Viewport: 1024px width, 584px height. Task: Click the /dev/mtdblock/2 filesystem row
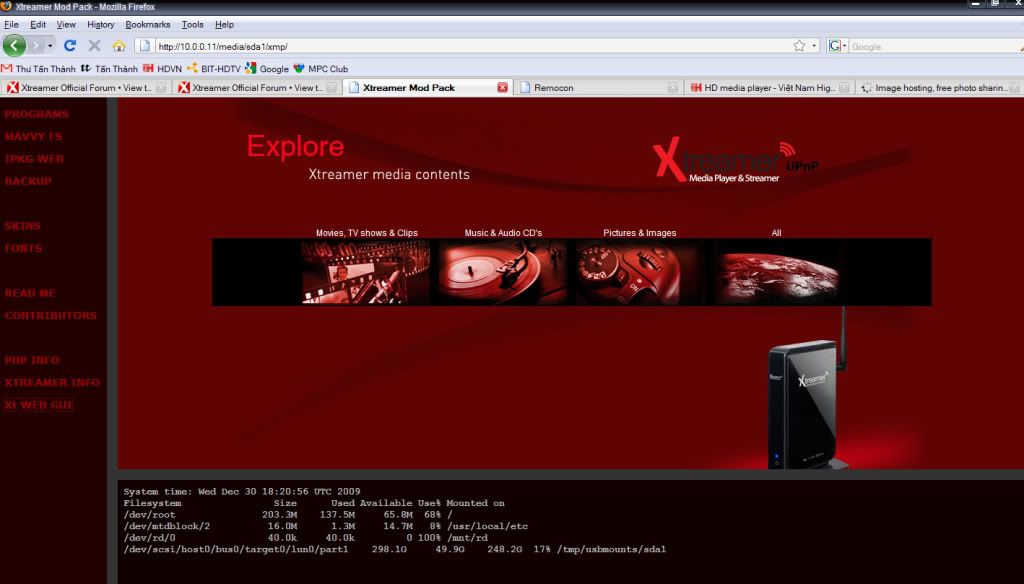point(325,526)
